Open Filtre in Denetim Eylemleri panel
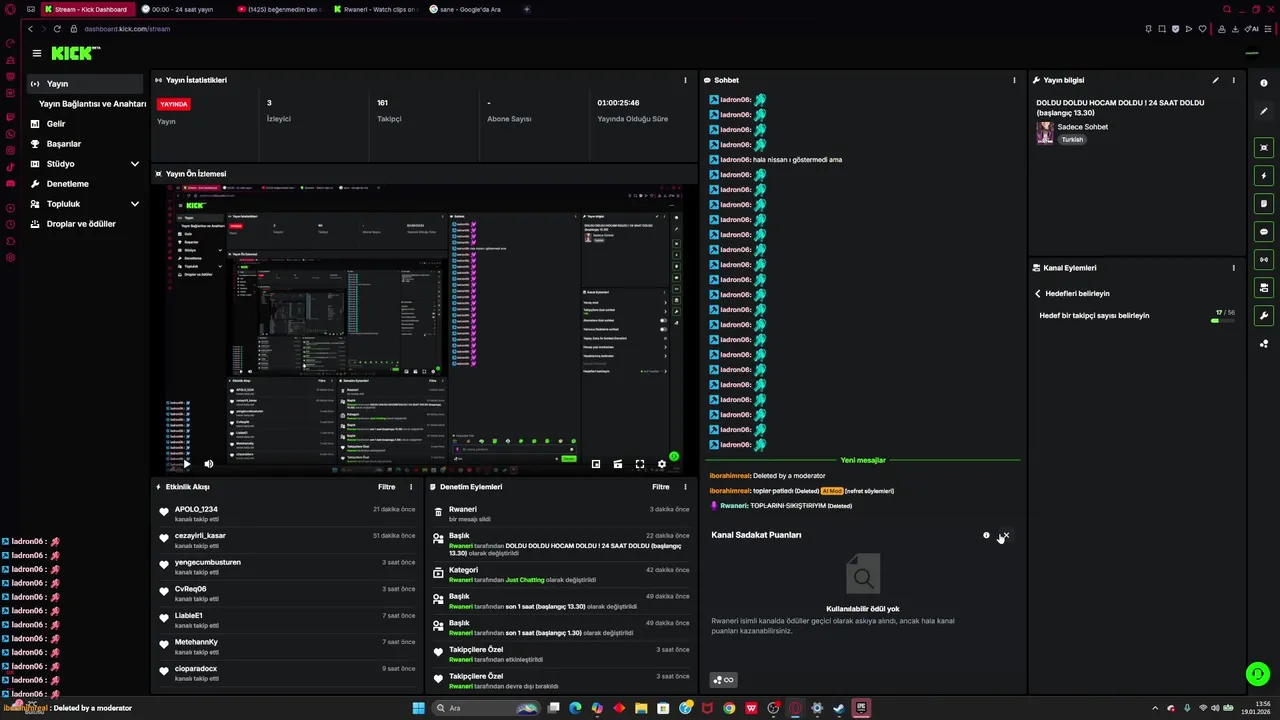Image resolution: width=1280 pixels, height=720 pixels. [x=660, y=487]
